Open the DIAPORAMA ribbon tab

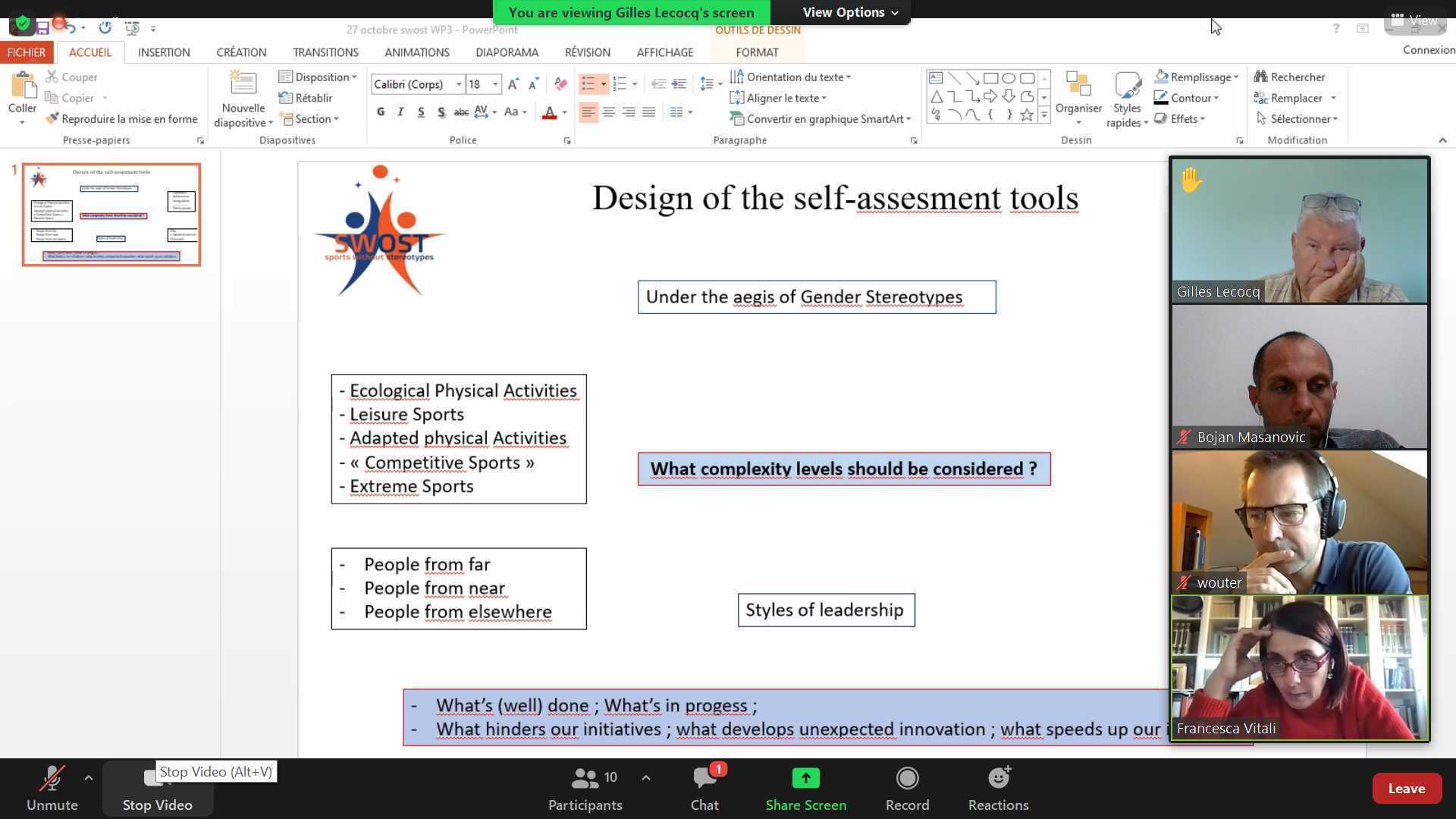tap(507, 52)
